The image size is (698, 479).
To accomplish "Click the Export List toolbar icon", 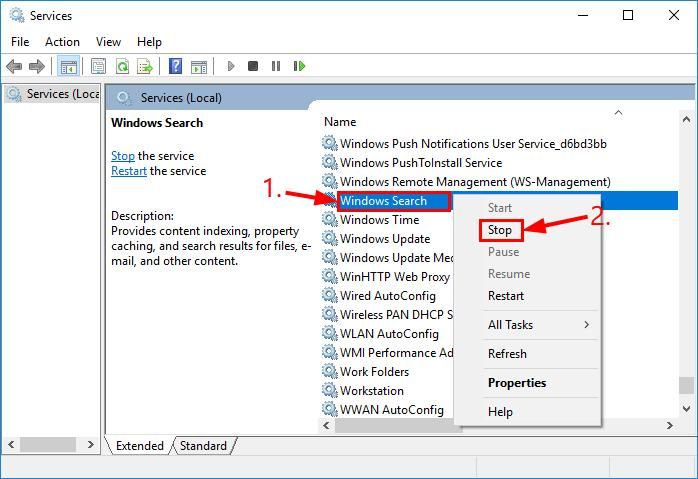I will (x=145, y=66).
